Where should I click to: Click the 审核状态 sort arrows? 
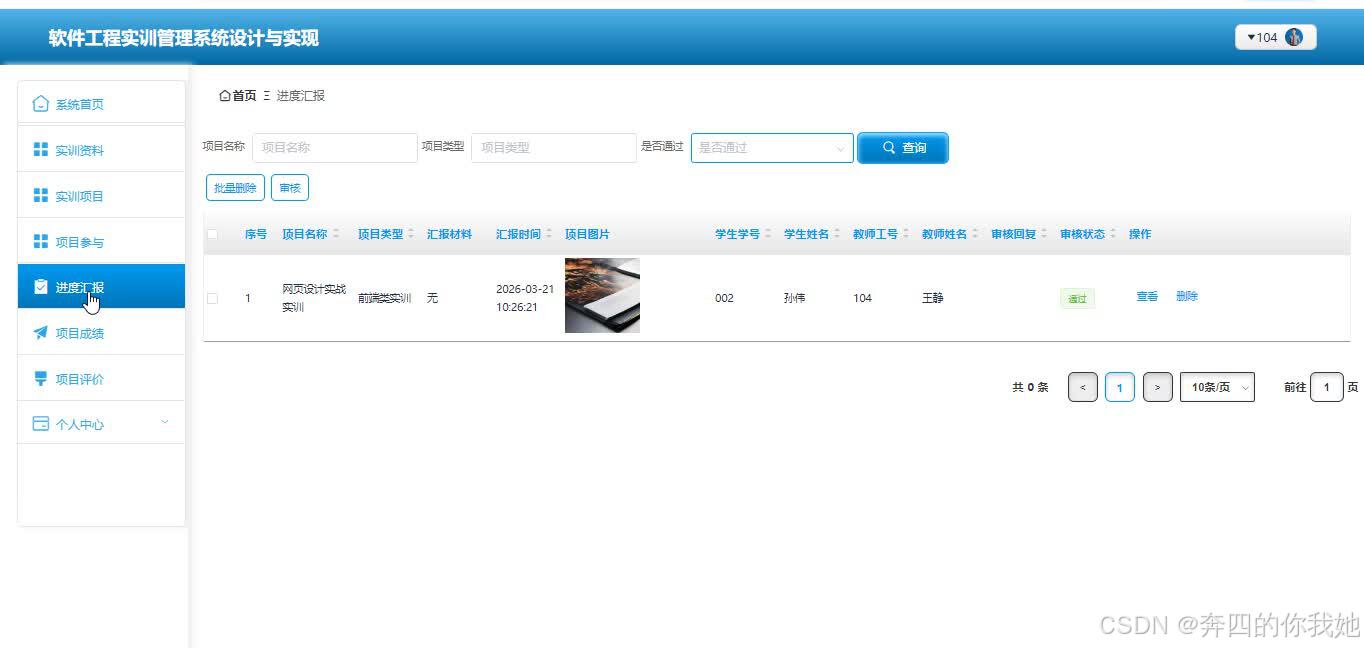coord(1113,234)
